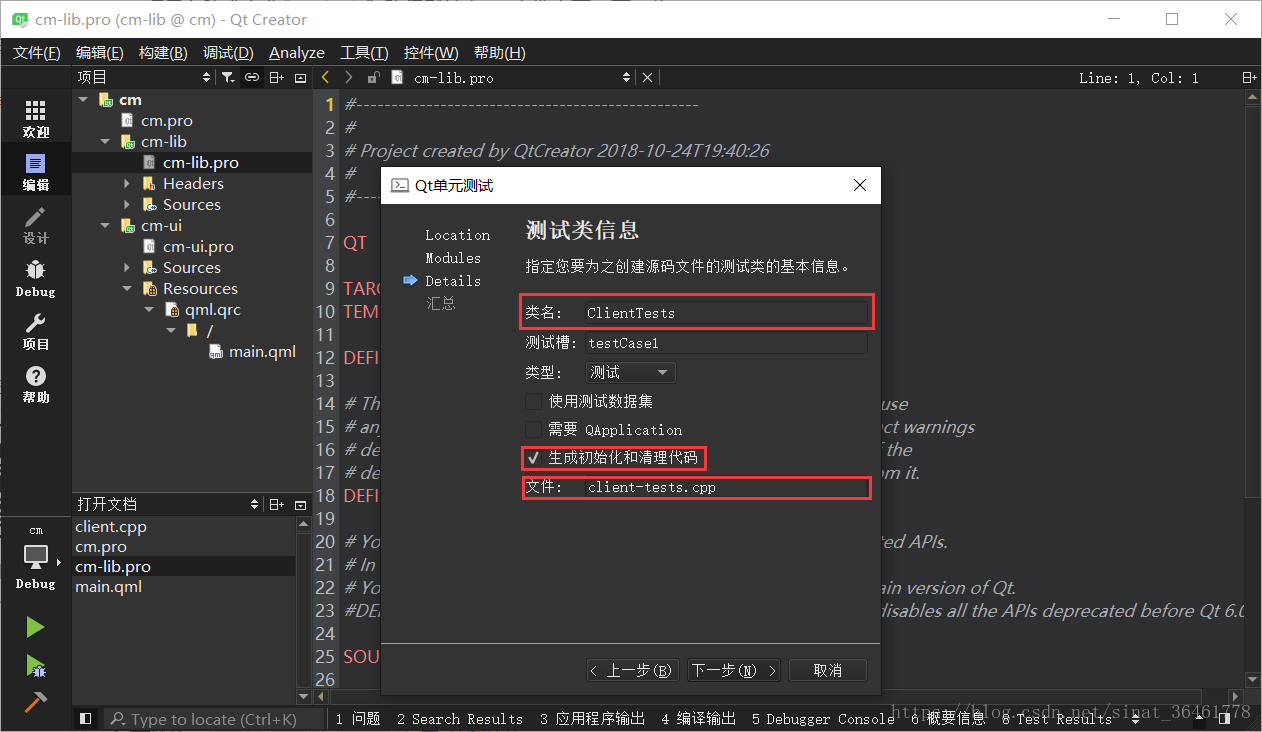Screen dimensions: 1262x732
Task: Click the 类名 ClientTests input field
Action: tap(726, 313)
